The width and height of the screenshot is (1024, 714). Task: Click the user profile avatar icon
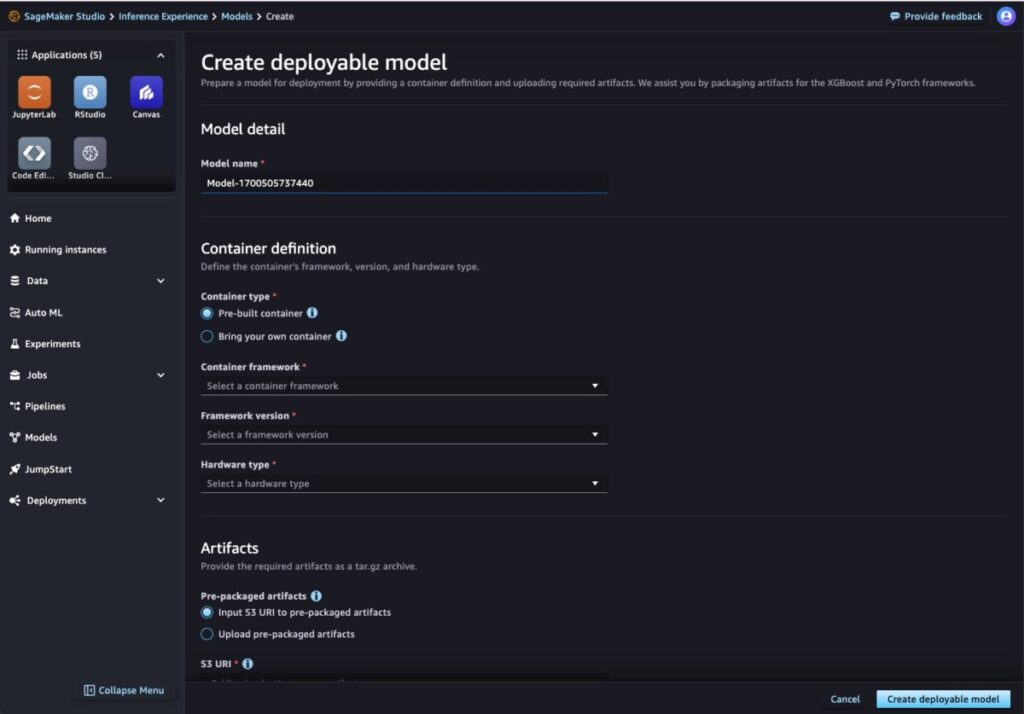[x=1006, y=16]
